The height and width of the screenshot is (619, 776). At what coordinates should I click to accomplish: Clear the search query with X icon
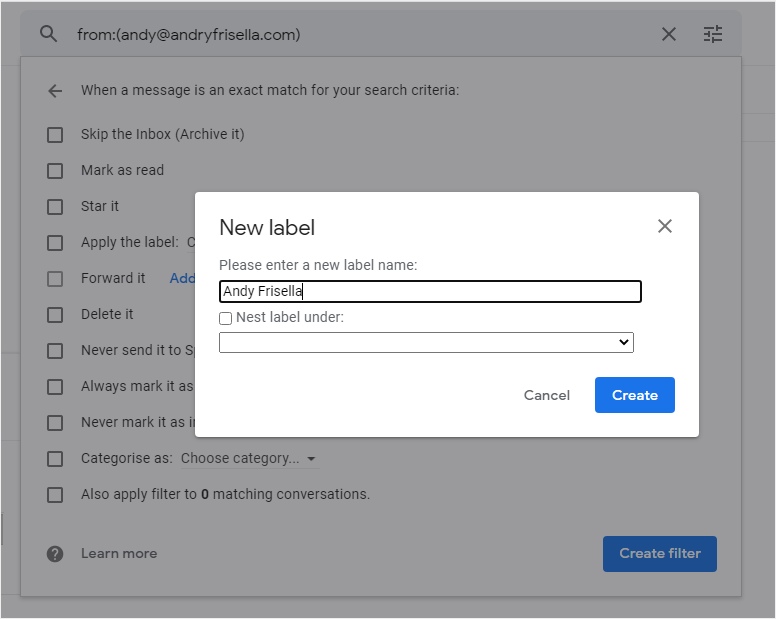[x=669, y=34]
